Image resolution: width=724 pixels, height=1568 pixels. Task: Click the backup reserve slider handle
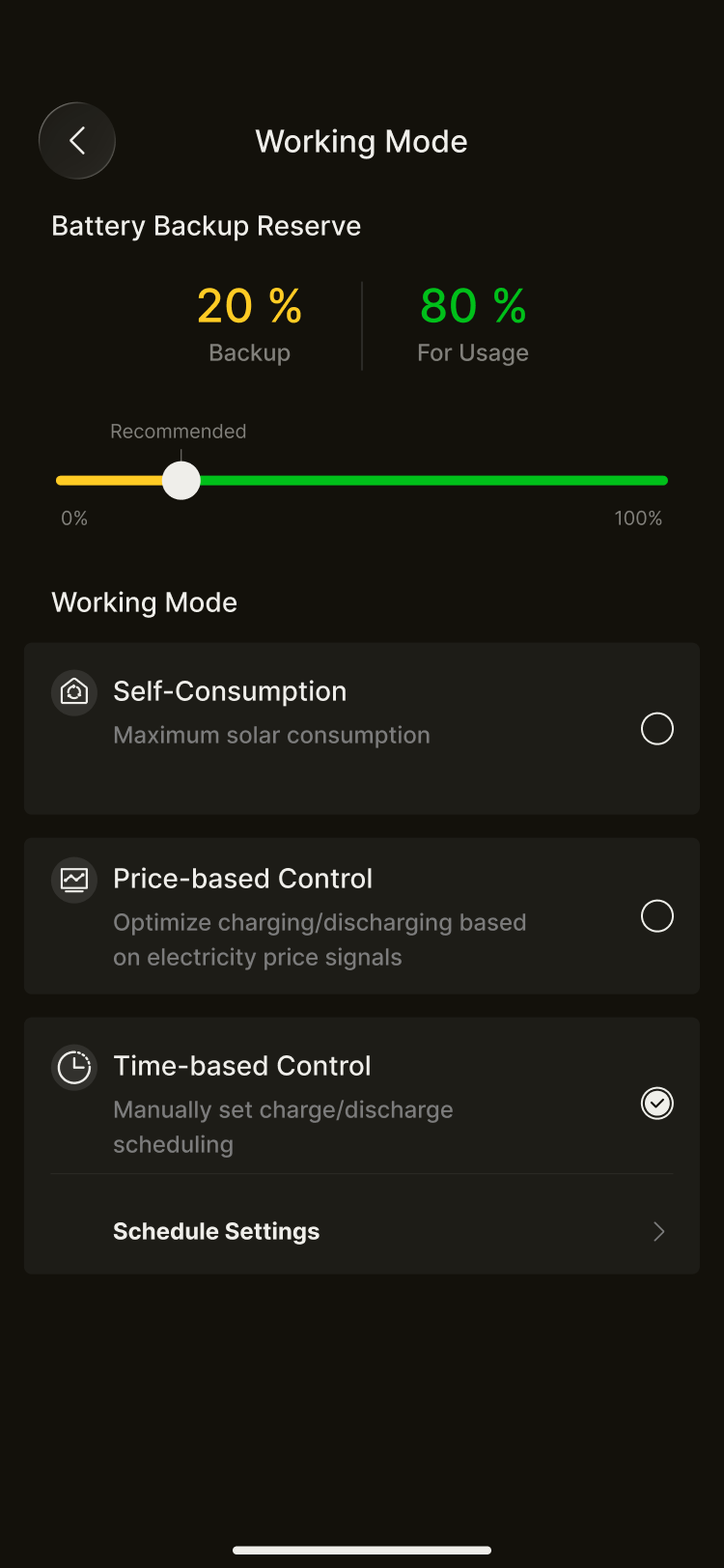pos(181,480)
